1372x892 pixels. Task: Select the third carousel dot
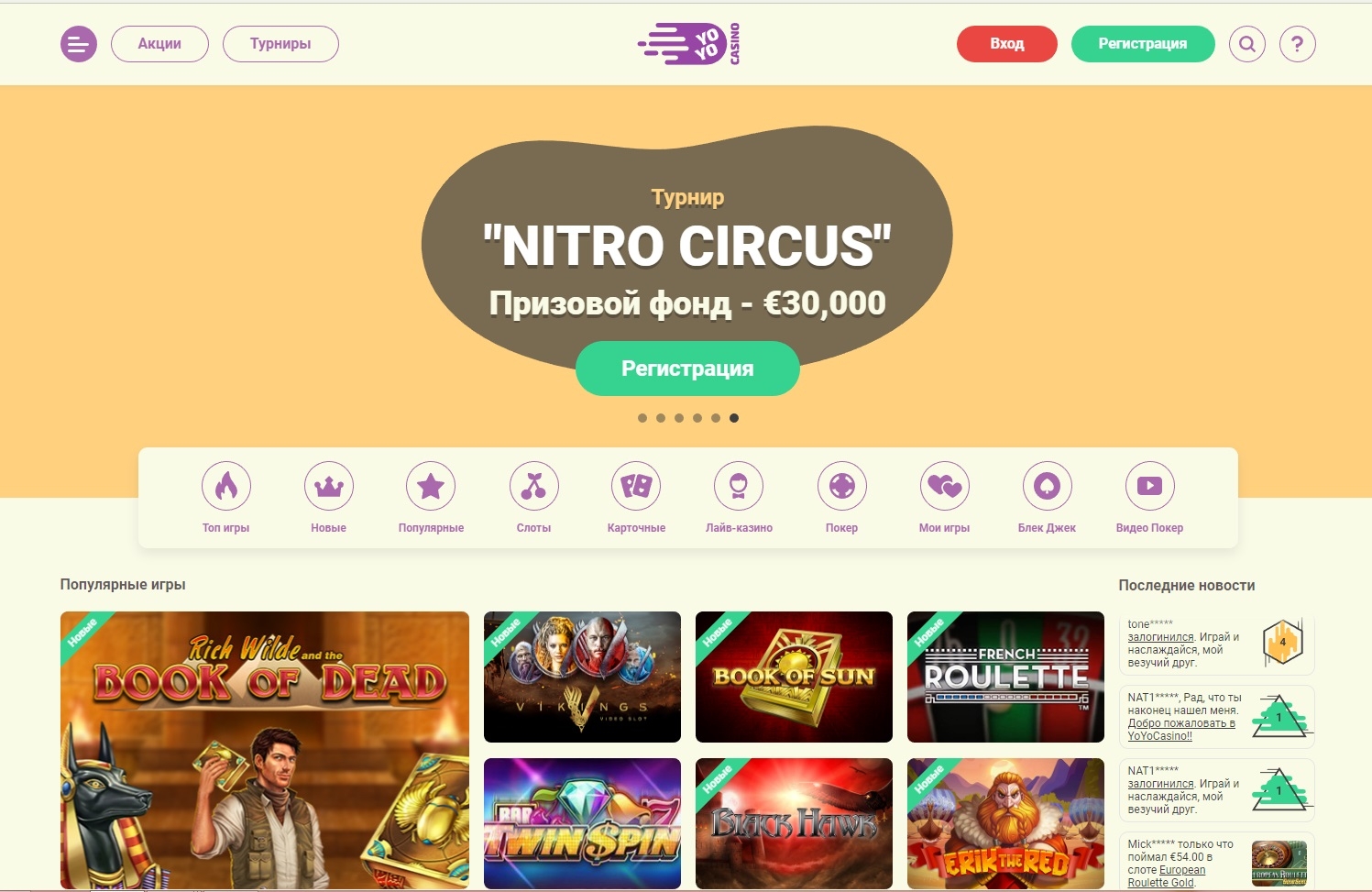(679, 418)
